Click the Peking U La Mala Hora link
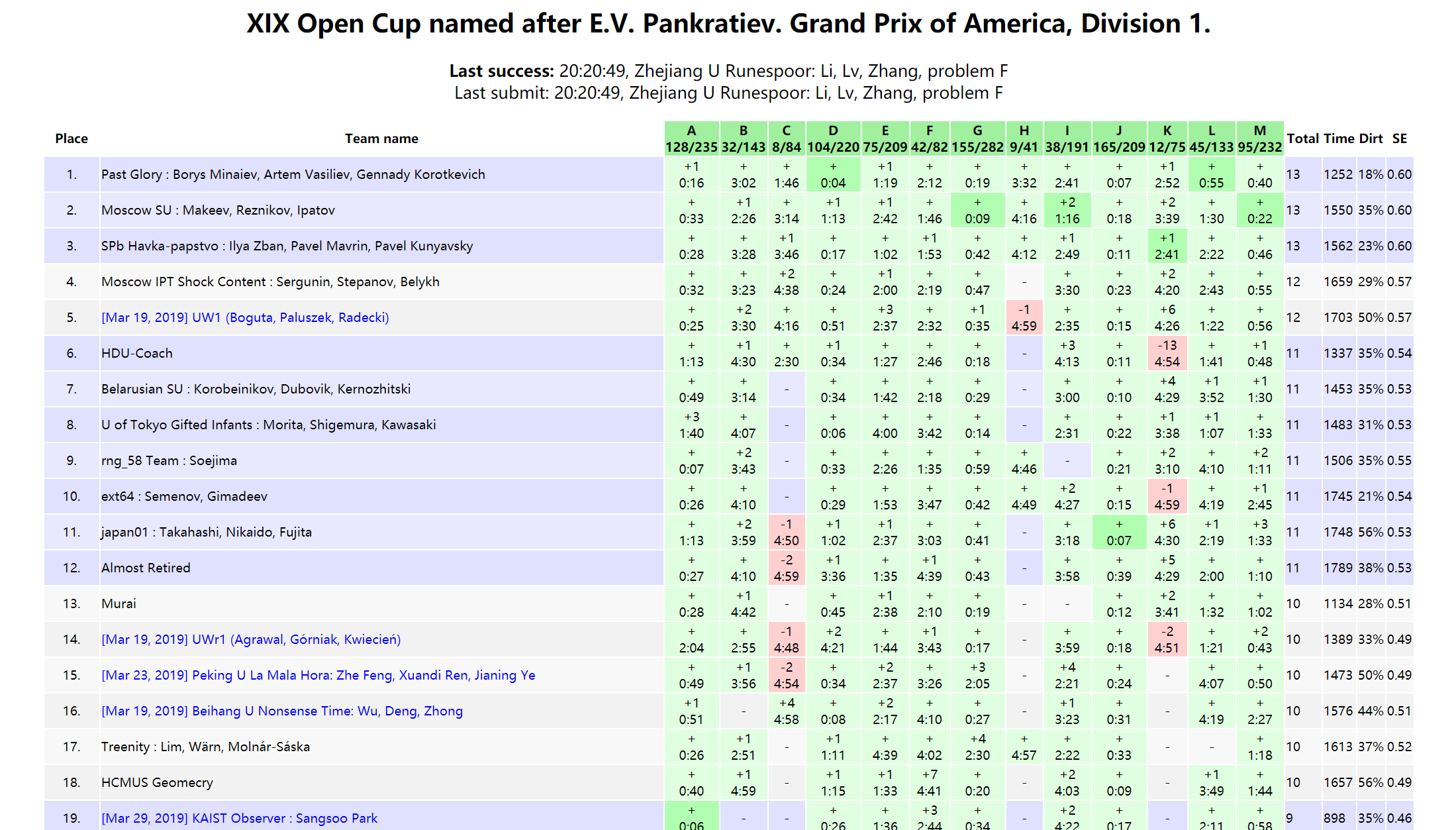 (x=318, y=675)
